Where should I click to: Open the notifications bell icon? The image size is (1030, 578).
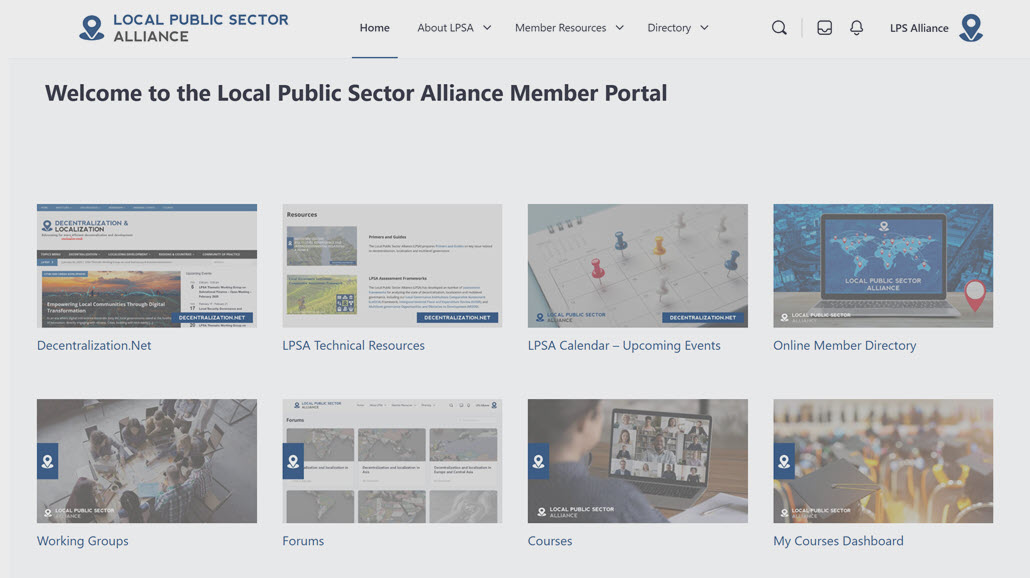pyautogui.click(x=856, y=28)
